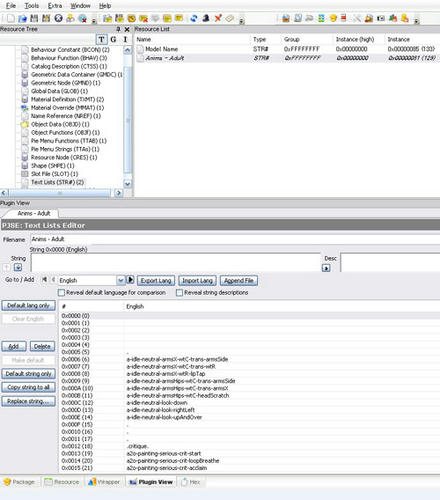
Task: Close the Resource Tree panel with X
Action: coord(127,29)
